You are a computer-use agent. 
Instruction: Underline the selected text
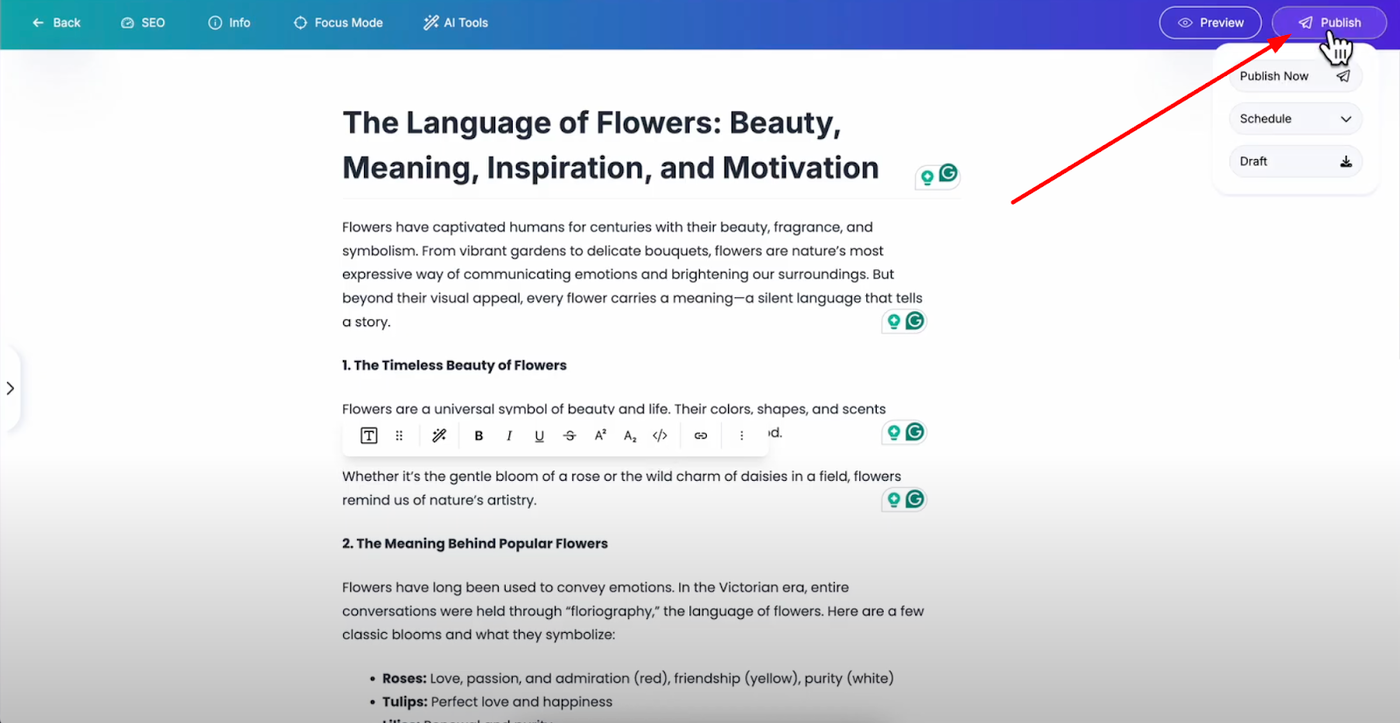pyautogui.click(x=539, y=436)
